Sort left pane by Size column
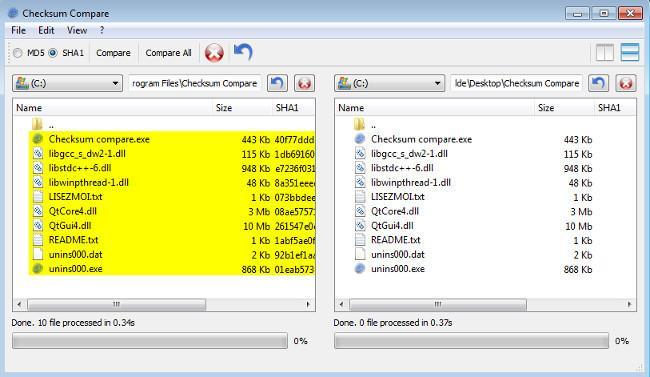This screenshot has width=650, height=377. (242, 108)
